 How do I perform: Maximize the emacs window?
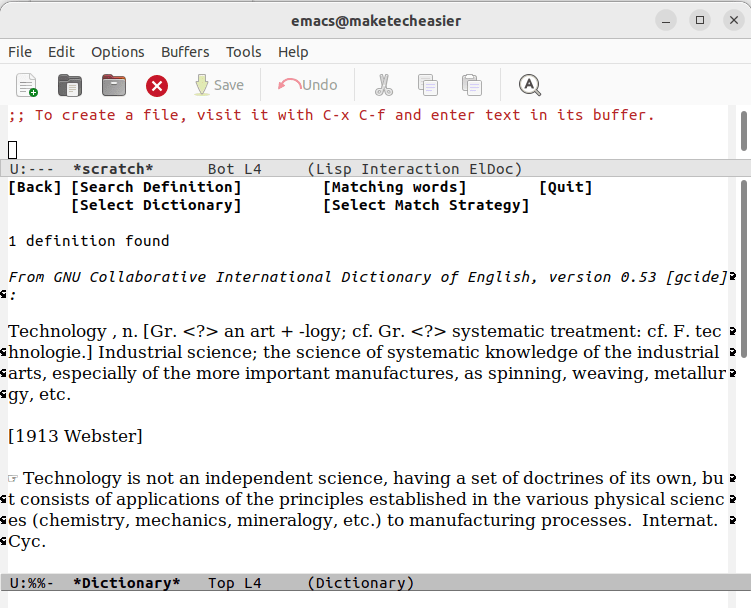pyautogui.click(x=700, y=20)
